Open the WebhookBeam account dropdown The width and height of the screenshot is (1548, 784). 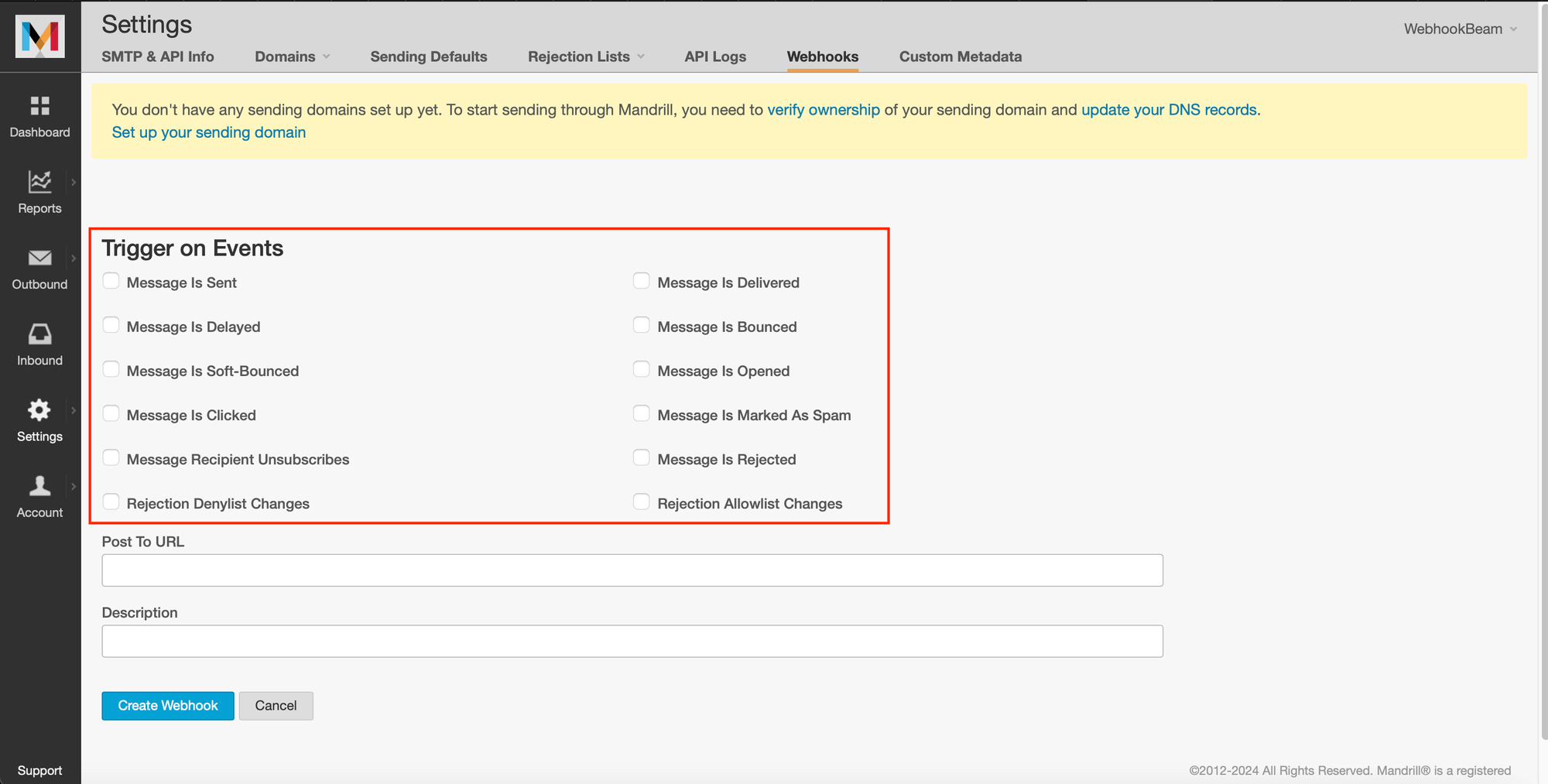(1460, 29)
